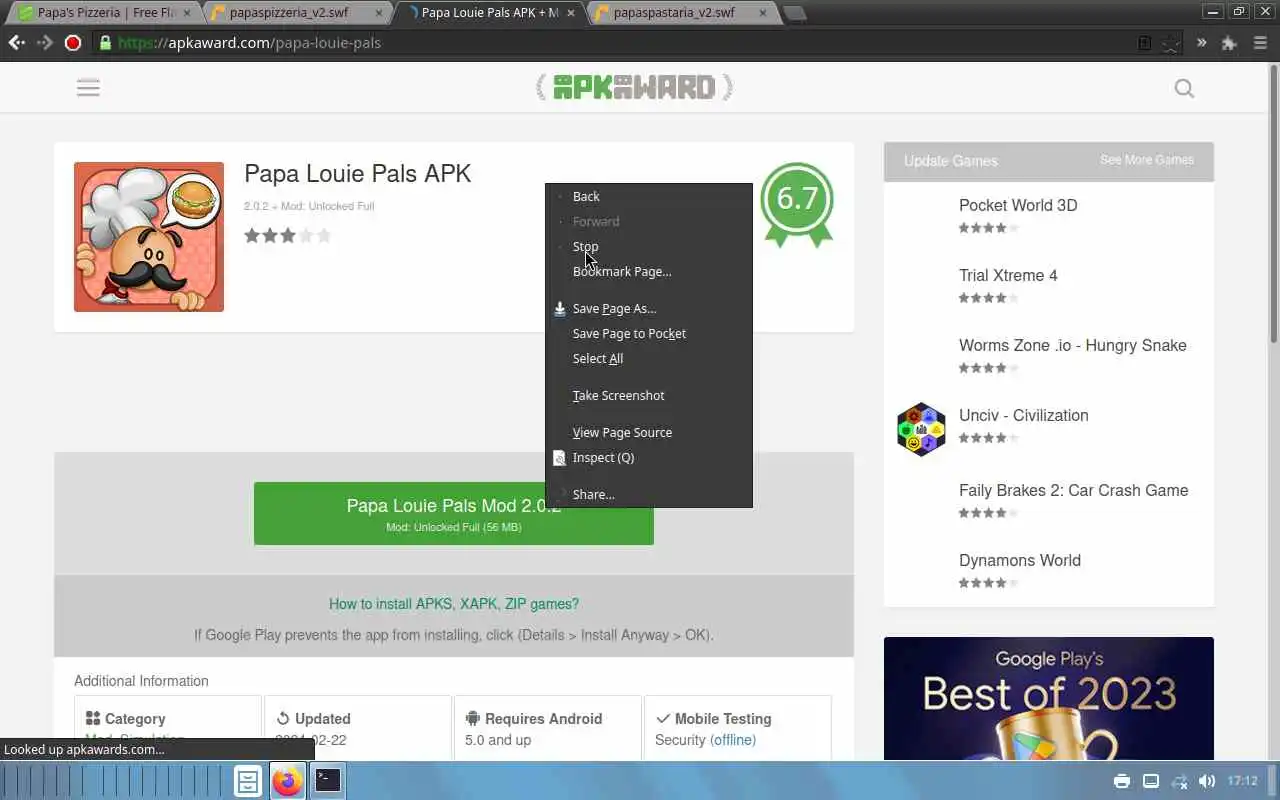
Task: Close the Papa Louie Pals APK tab
Action: point(572,13)
